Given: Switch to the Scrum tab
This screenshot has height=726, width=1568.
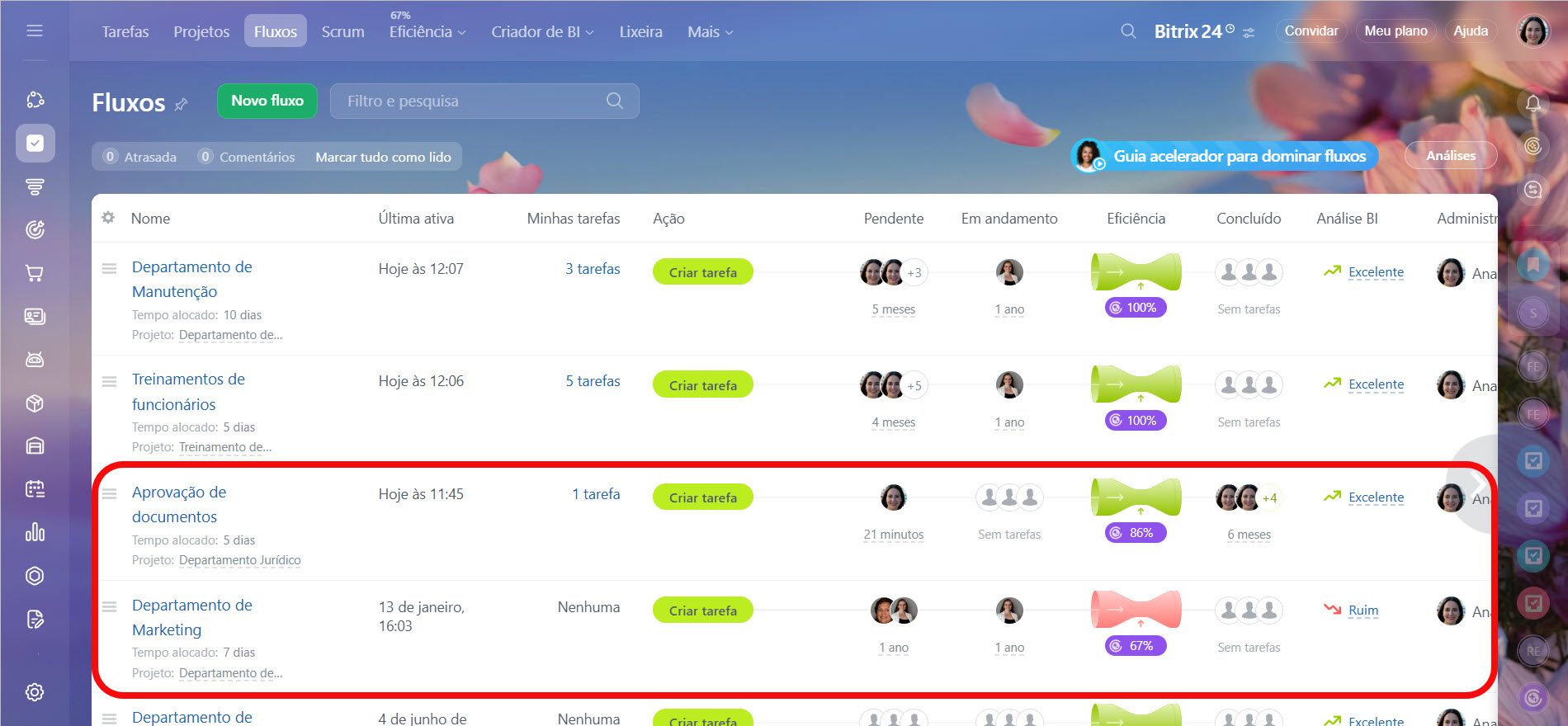Looking at the screenshot, I should pyautogui.click(x=342, y=31).
